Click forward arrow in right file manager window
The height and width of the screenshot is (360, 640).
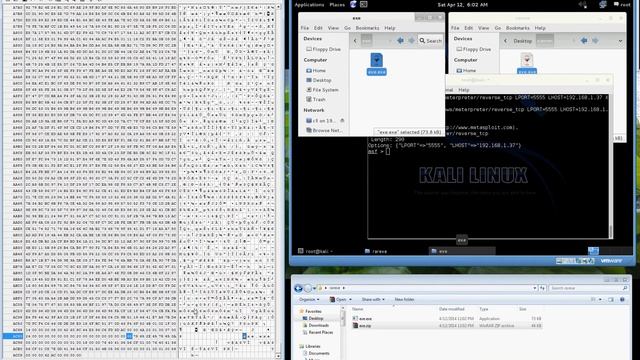pos(595,41)
